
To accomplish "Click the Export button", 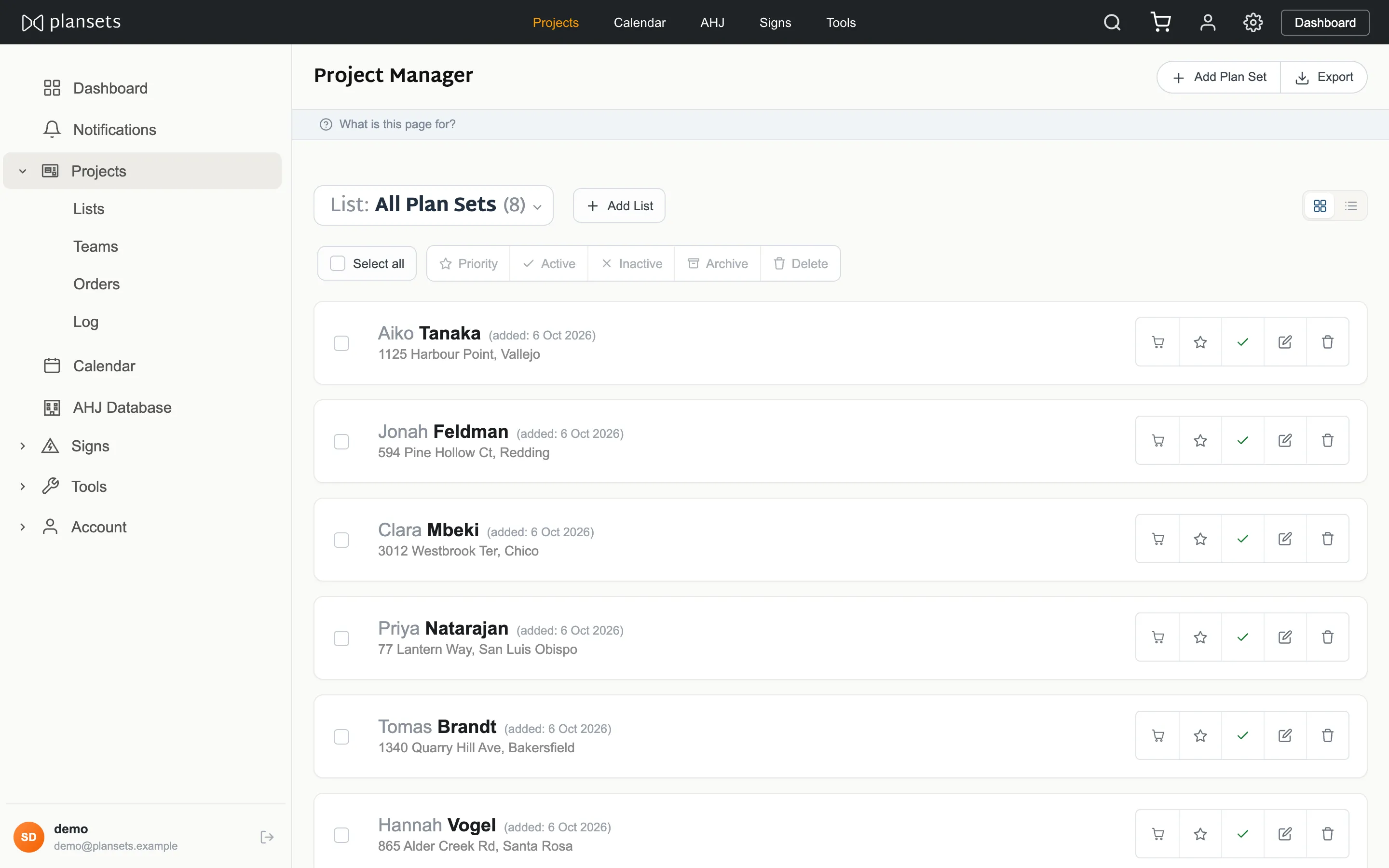I will coord(1324,77).
